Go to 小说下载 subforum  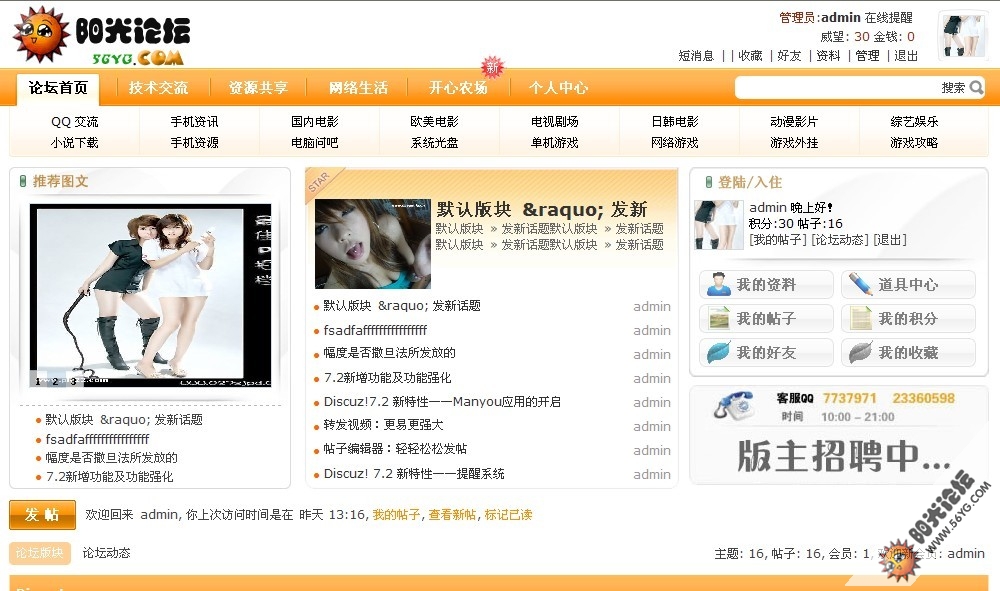click(x=75, y=143)
